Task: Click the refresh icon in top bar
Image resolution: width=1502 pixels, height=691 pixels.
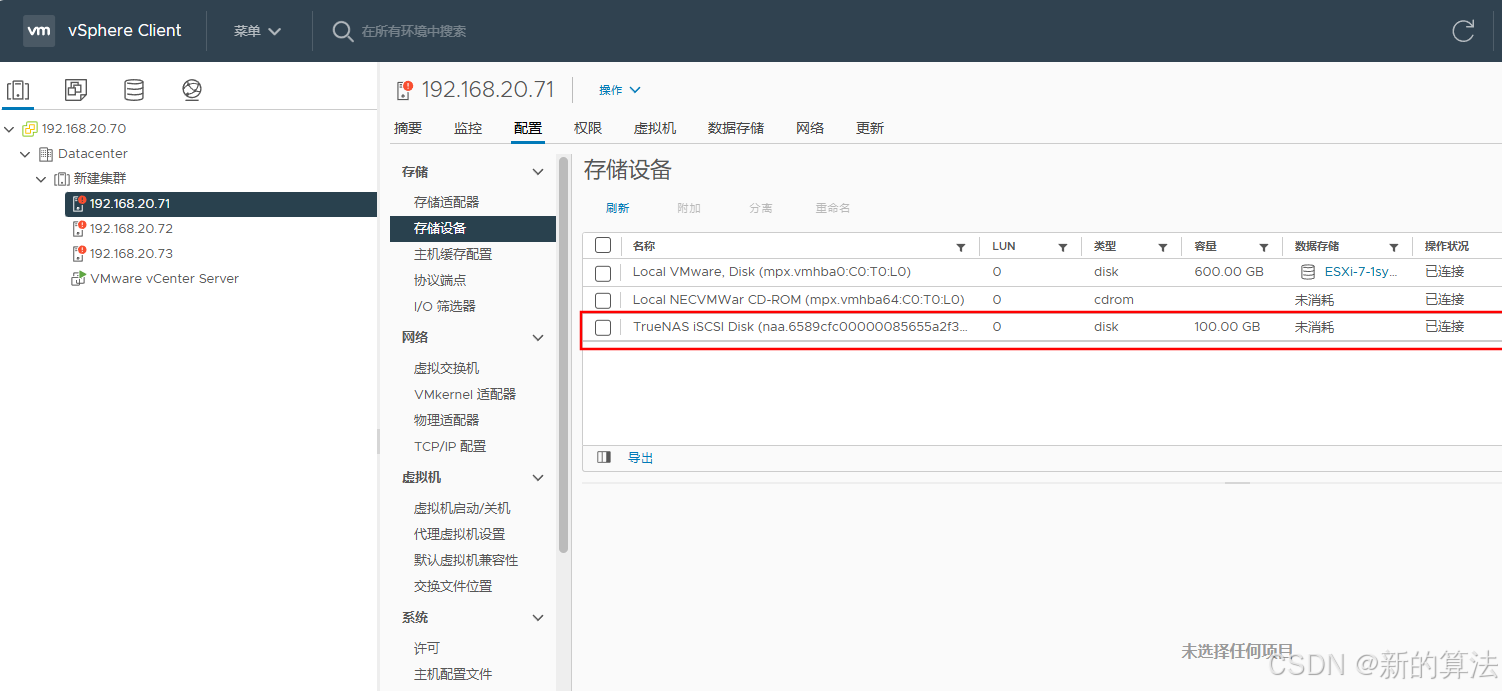Action: [1463, 31]
